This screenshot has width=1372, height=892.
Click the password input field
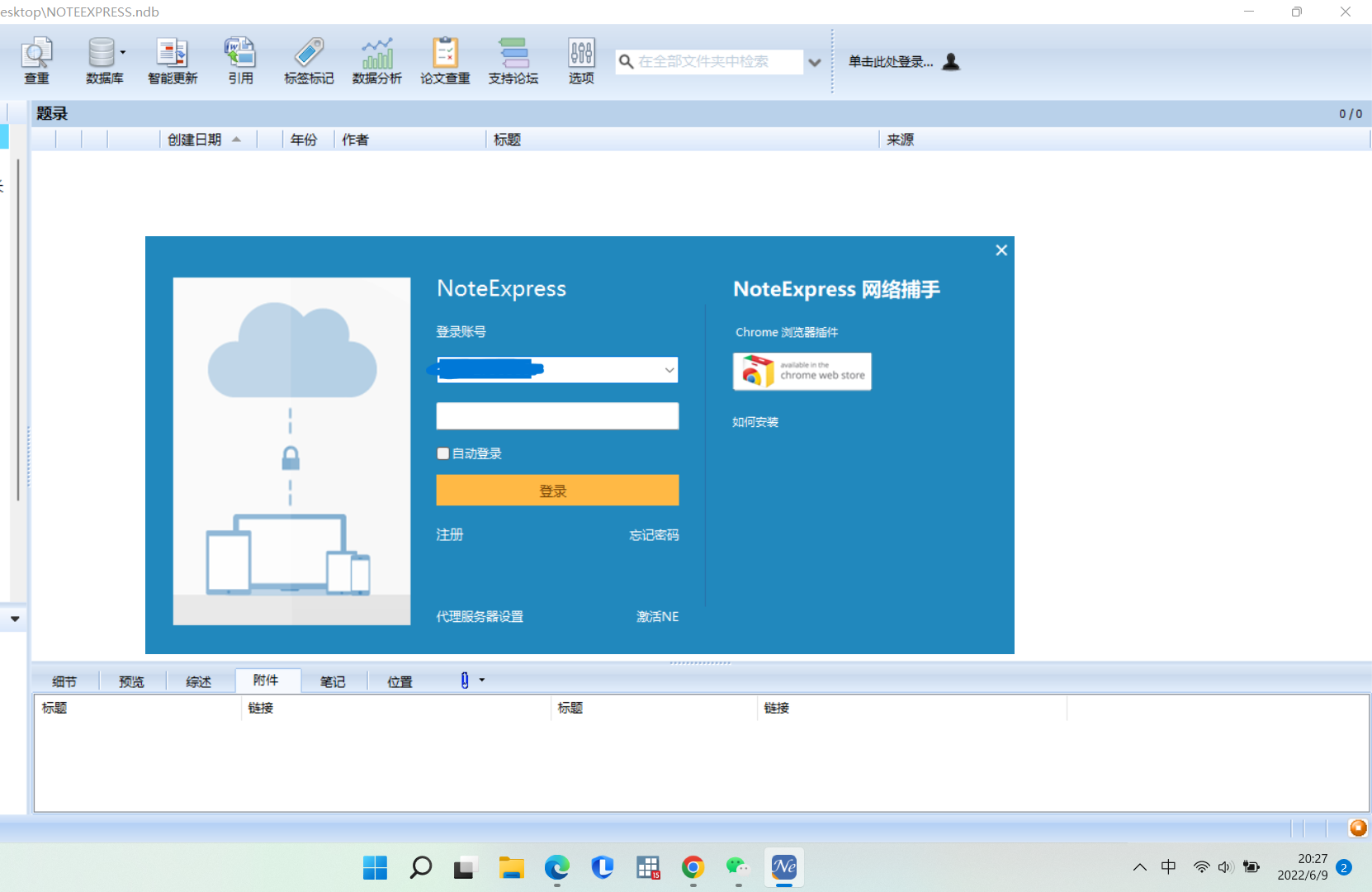(557, 415)
